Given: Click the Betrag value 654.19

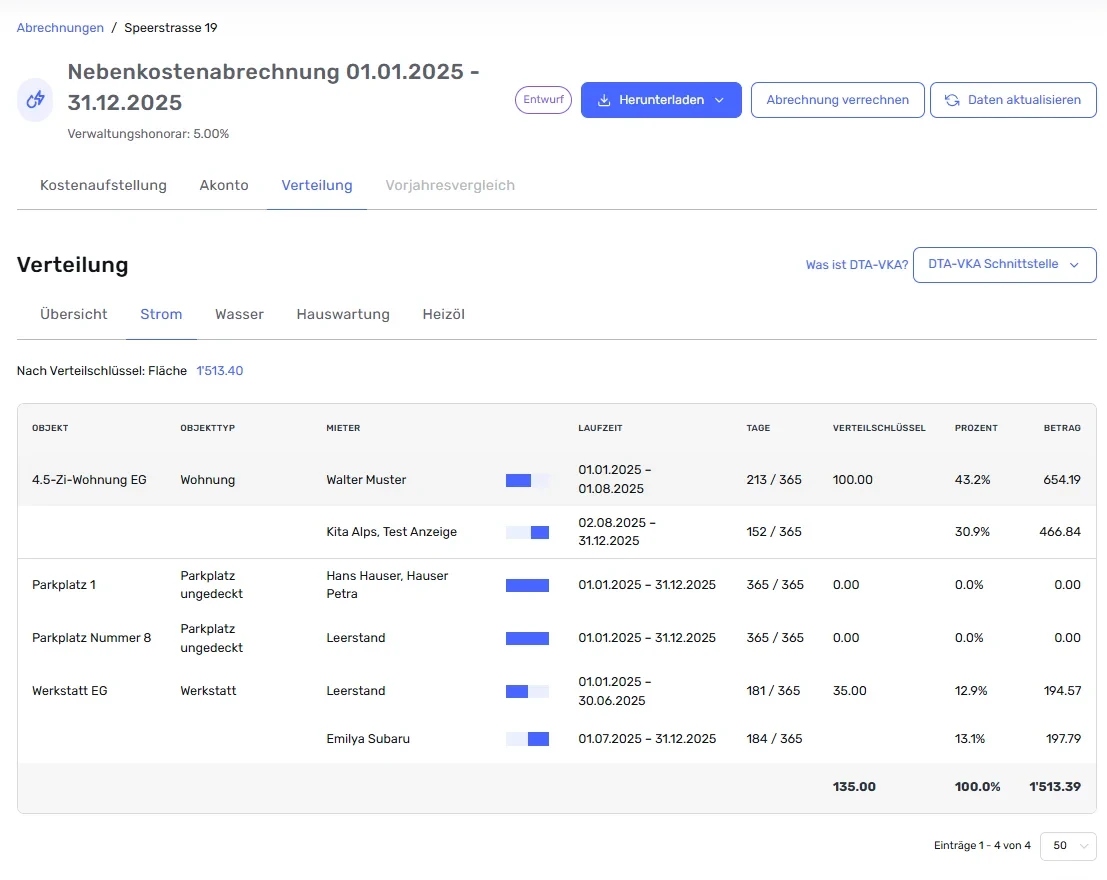Looking at the screenshot, I should pos(1062,480).
